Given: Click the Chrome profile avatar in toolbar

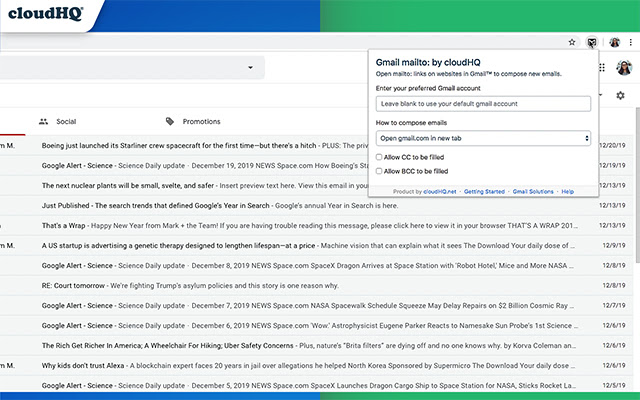Looking at the screenshot, I should [x=614, y=42].
